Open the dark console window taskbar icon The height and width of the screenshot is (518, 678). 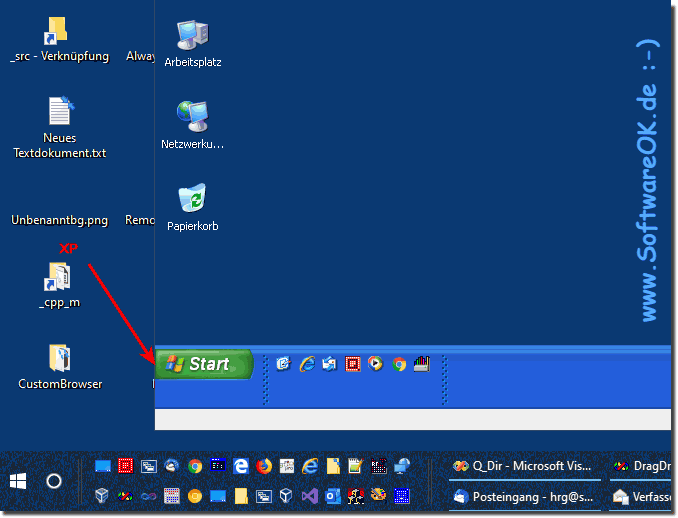pos(217,465)
